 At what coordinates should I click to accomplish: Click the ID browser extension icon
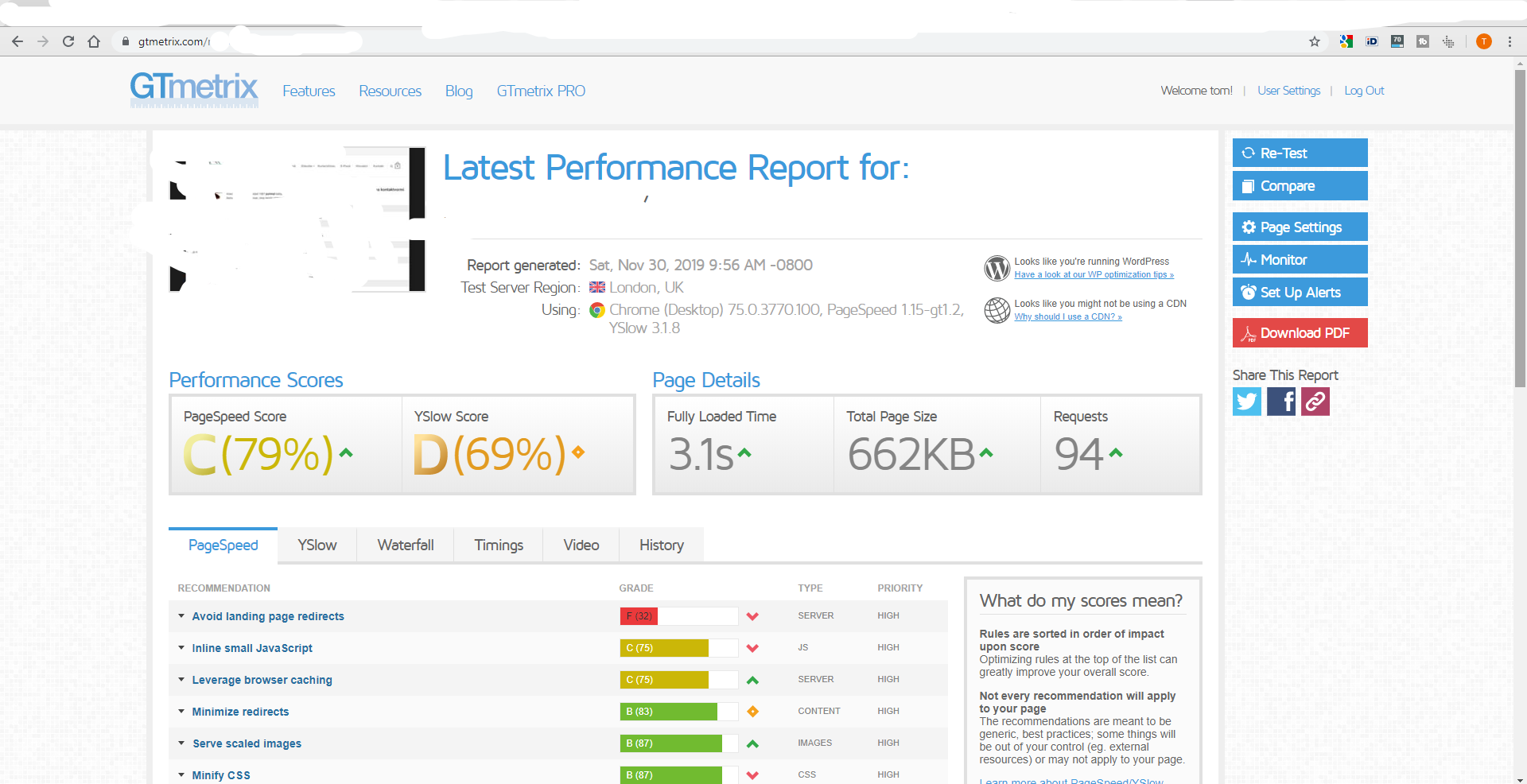coord(1372,41)
